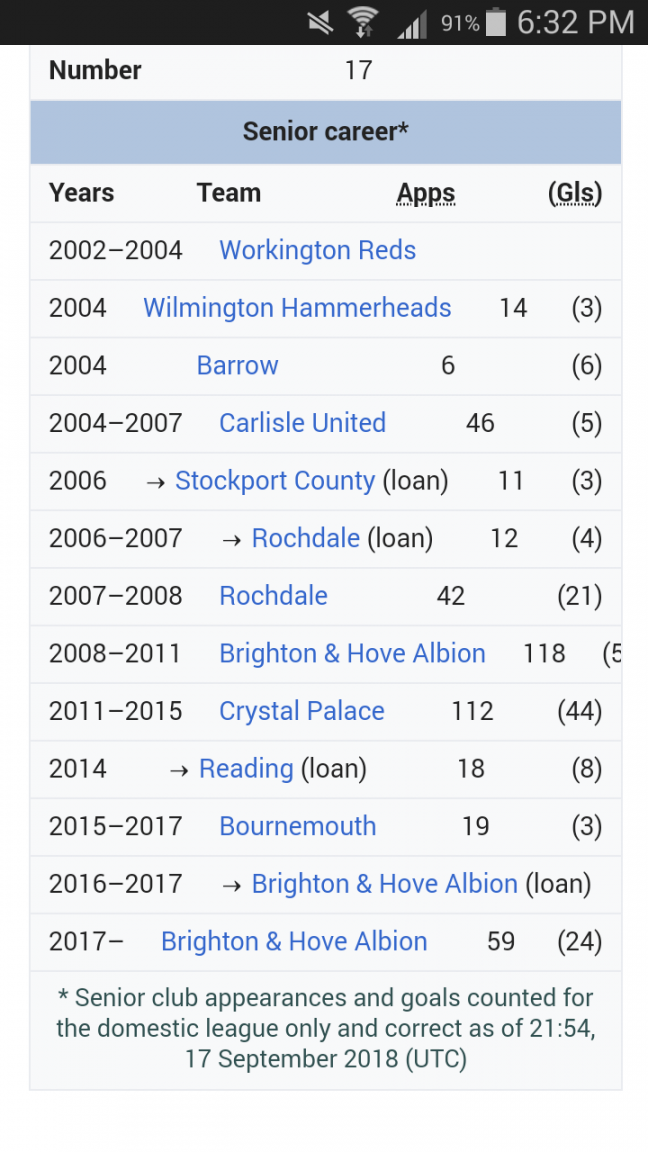
Task: Tap the 6:32 PM clock
Action: (x=575, y=22)
